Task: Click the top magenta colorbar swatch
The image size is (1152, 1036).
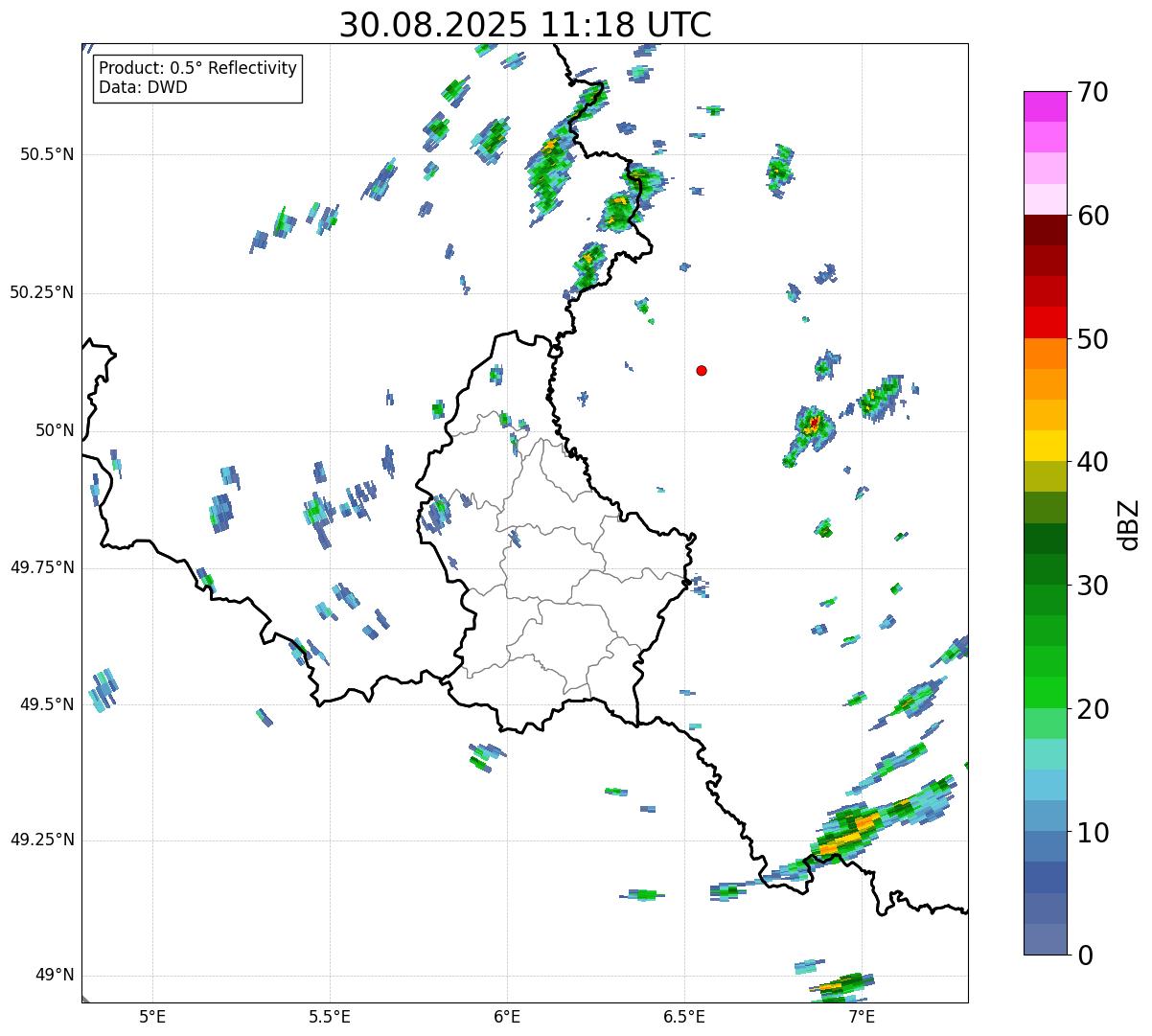Action: pos(1045,106)
